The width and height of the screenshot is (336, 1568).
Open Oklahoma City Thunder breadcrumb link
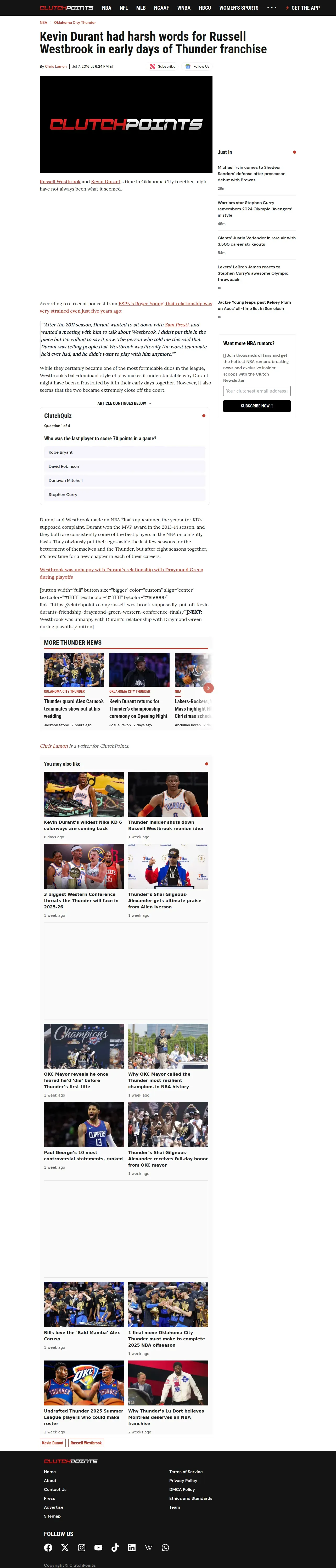pos(75,22)
